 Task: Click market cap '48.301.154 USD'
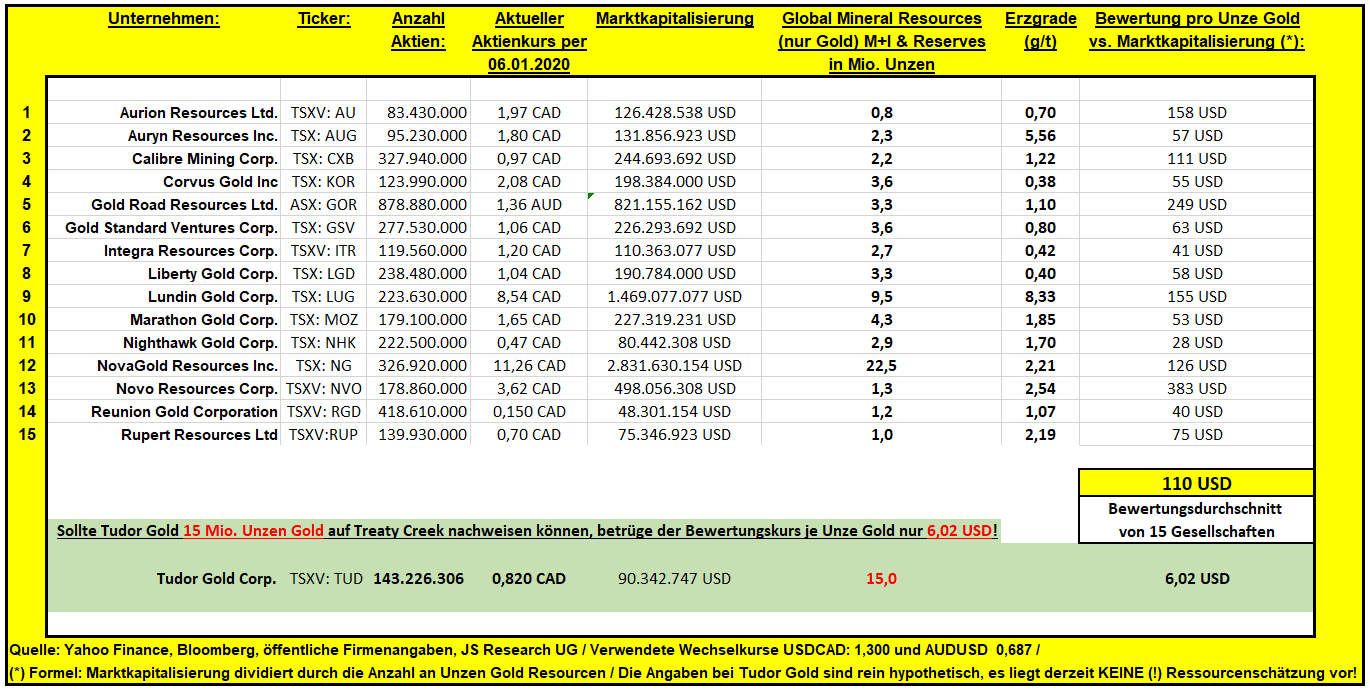[675, 412]
